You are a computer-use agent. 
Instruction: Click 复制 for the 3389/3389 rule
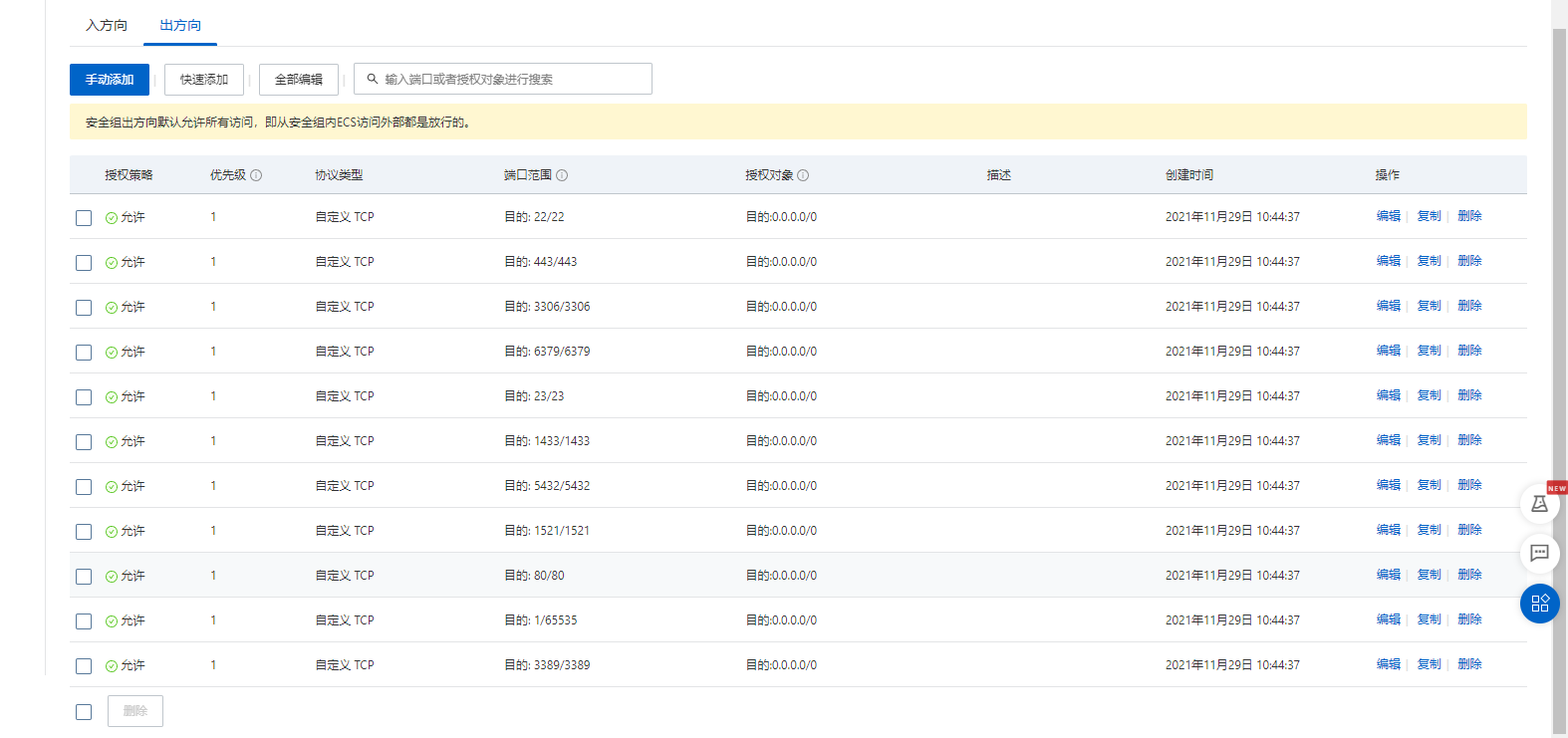1430,664
